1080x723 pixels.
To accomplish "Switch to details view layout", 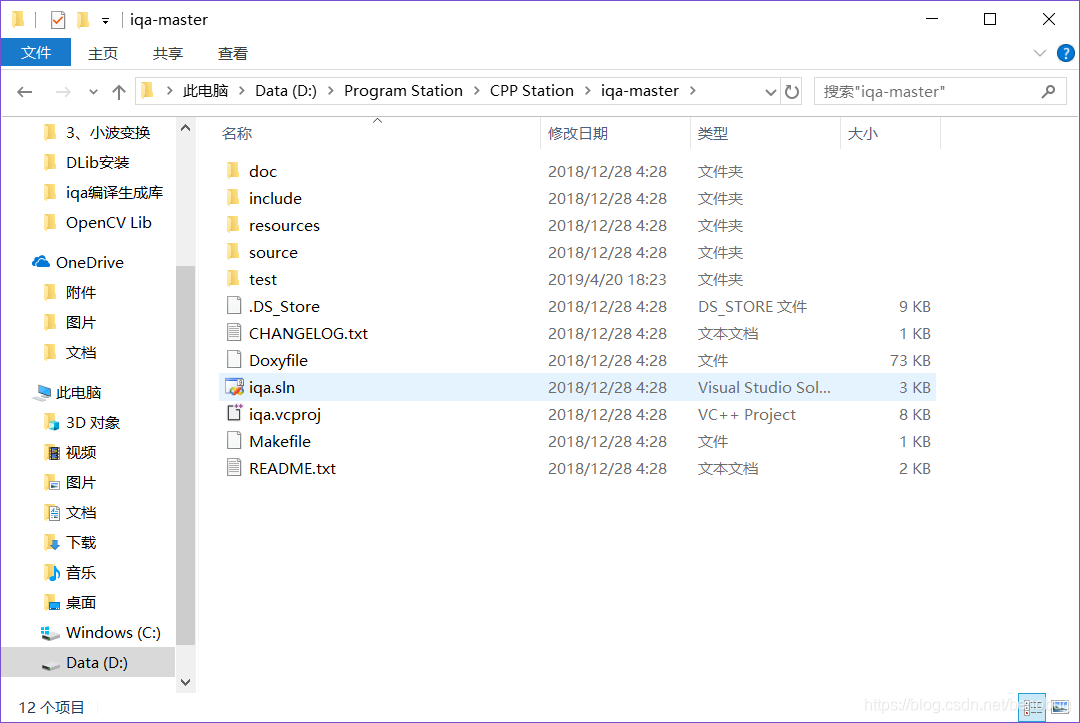I will tap(1032, 707).
